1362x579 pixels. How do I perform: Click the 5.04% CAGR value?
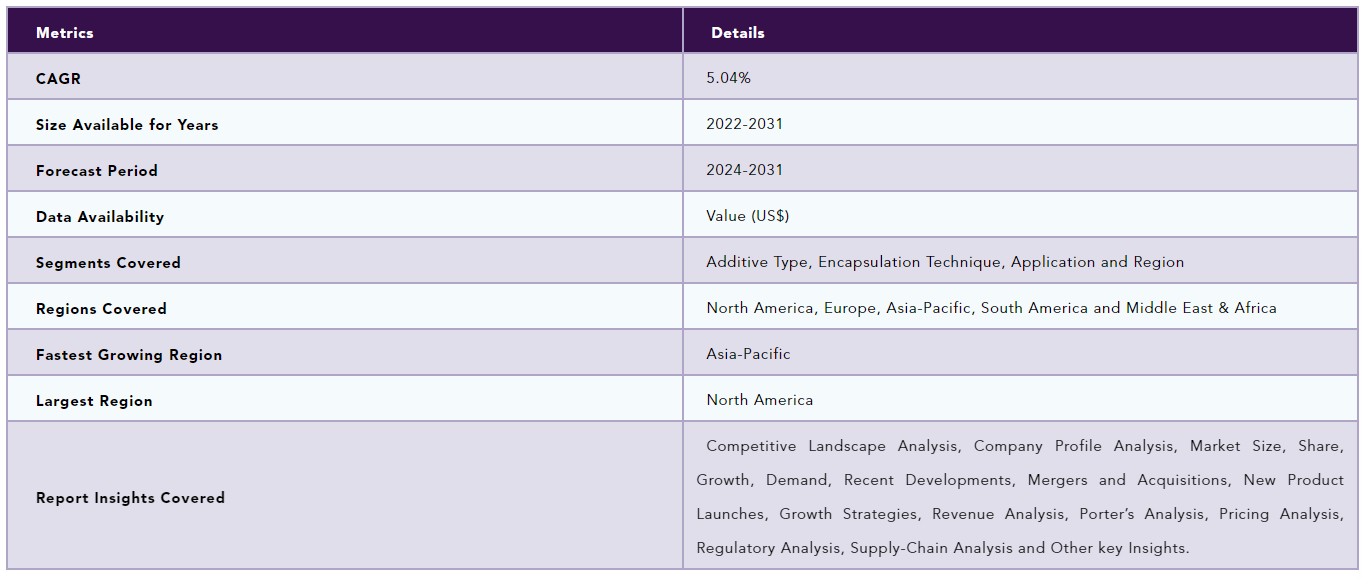point(728,77)
